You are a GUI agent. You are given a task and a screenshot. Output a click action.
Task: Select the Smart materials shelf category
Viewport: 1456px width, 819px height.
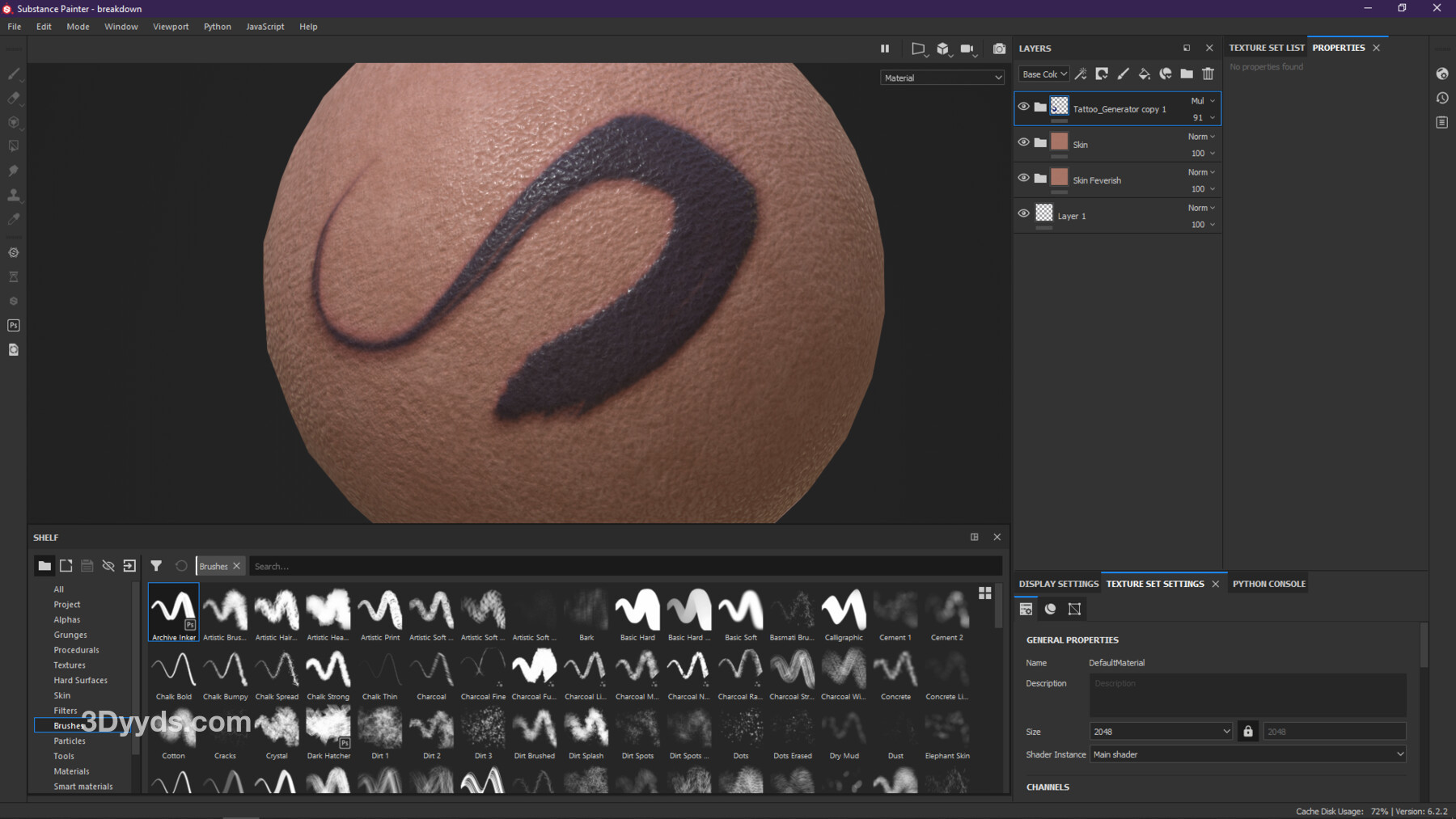pyautogui.click(x=83, y=787)
